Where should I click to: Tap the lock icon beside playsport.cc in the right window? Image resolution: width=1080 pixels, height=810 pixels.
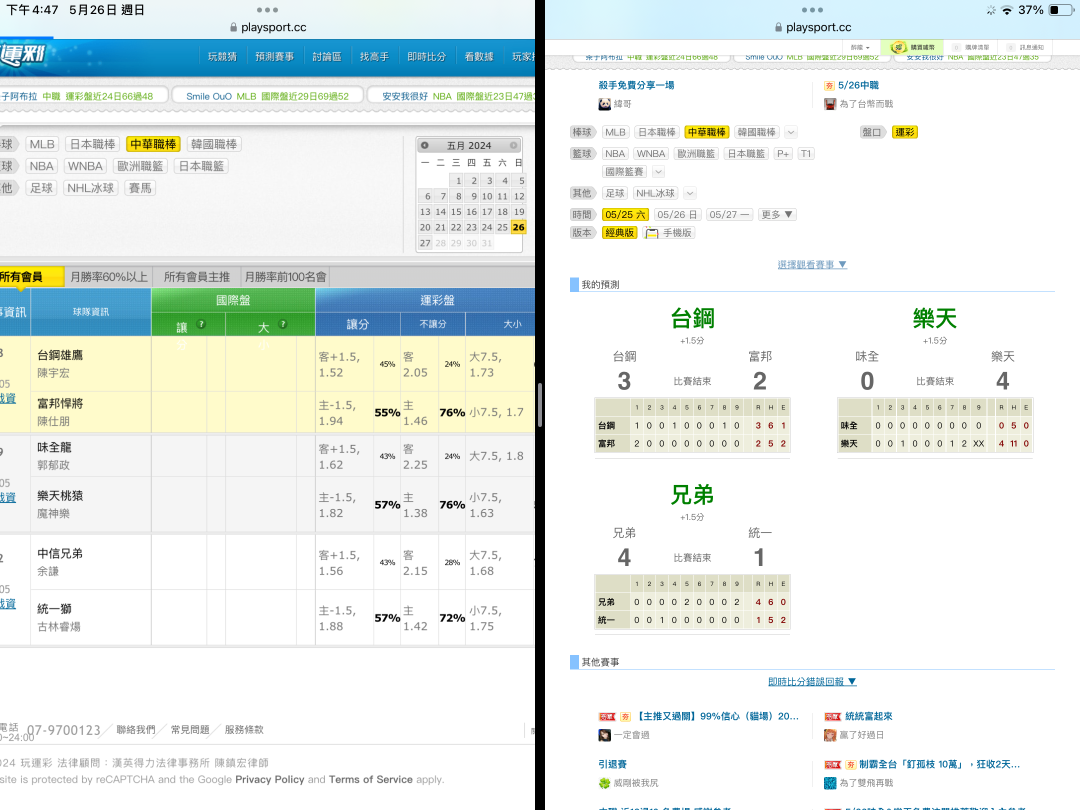779,28
